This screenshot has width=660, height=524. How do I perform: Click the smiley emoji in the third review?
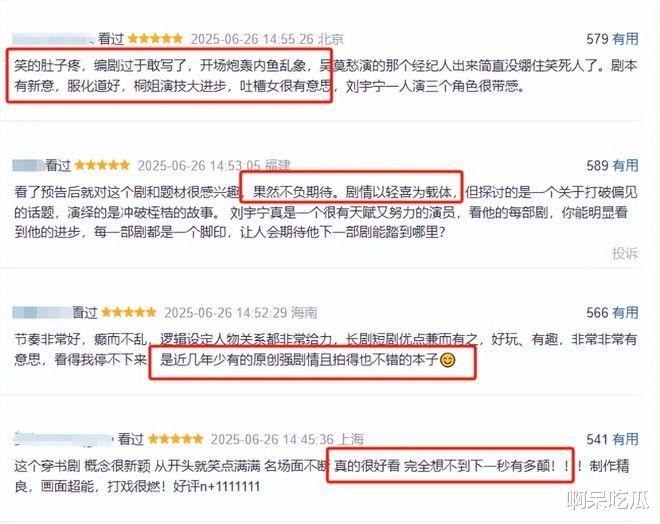pyautogui.click(x=447, y=360)
